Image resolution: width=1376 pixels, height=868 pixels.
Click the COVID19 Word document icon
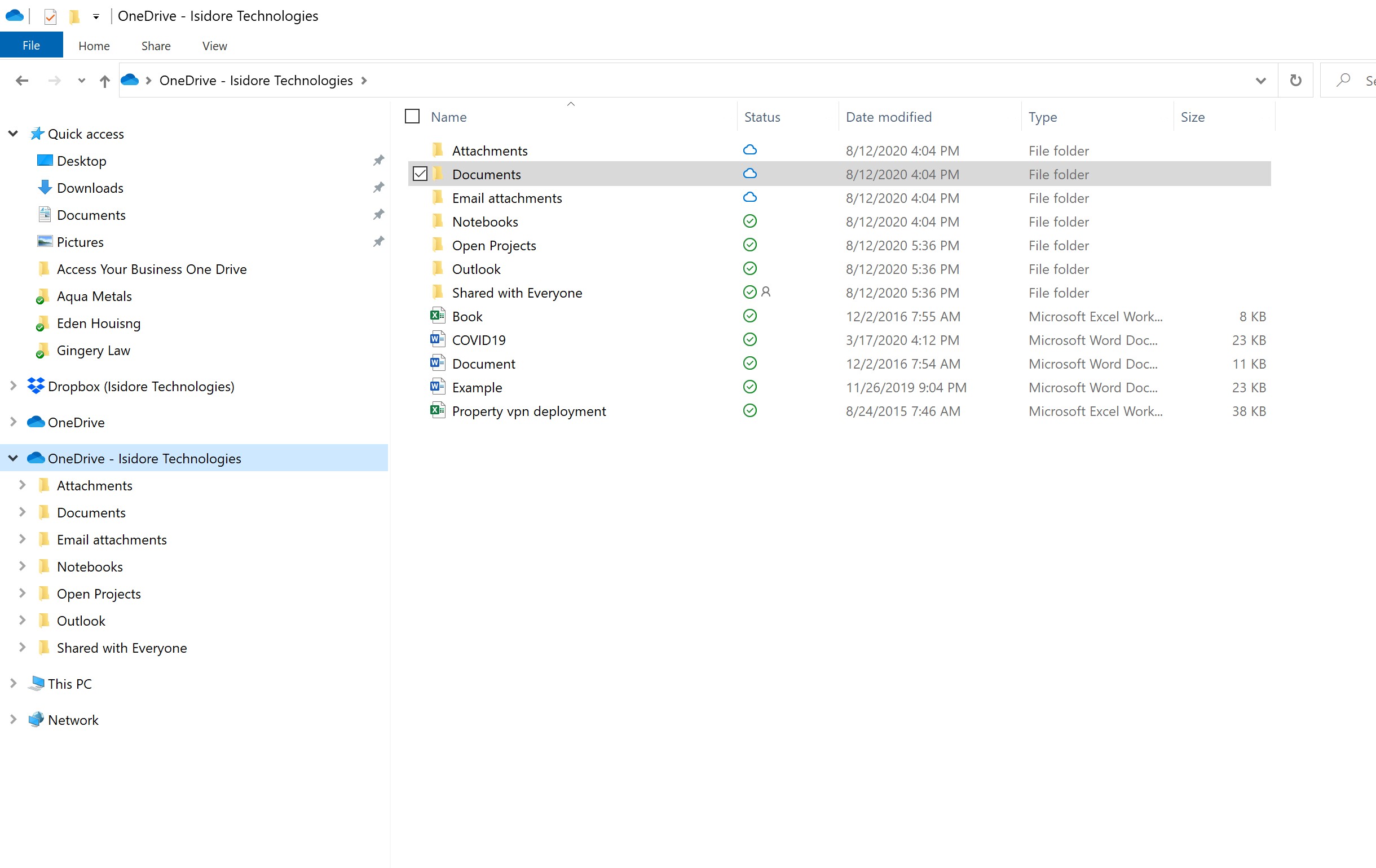(437, 340)
